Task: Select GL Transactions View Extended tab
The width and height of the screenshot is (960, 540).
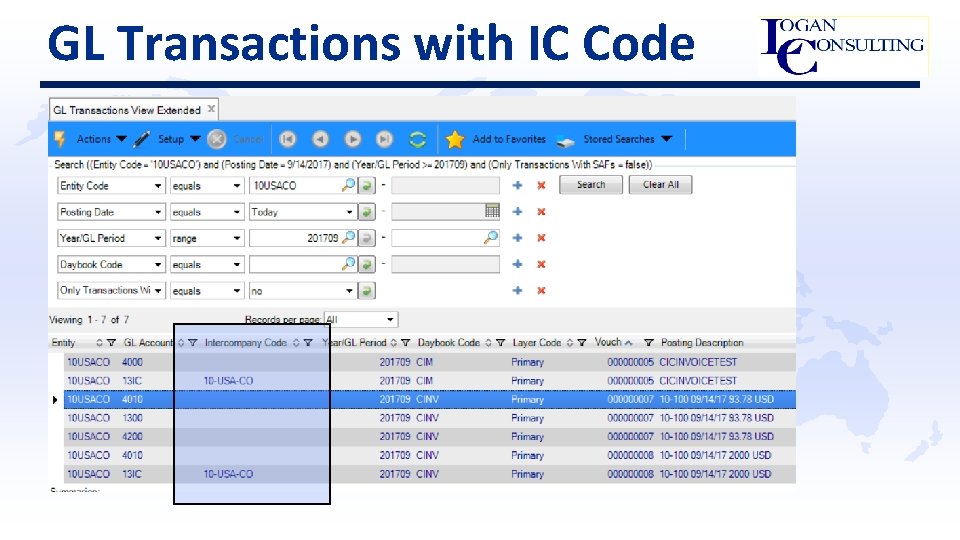Action: (127, 110)
